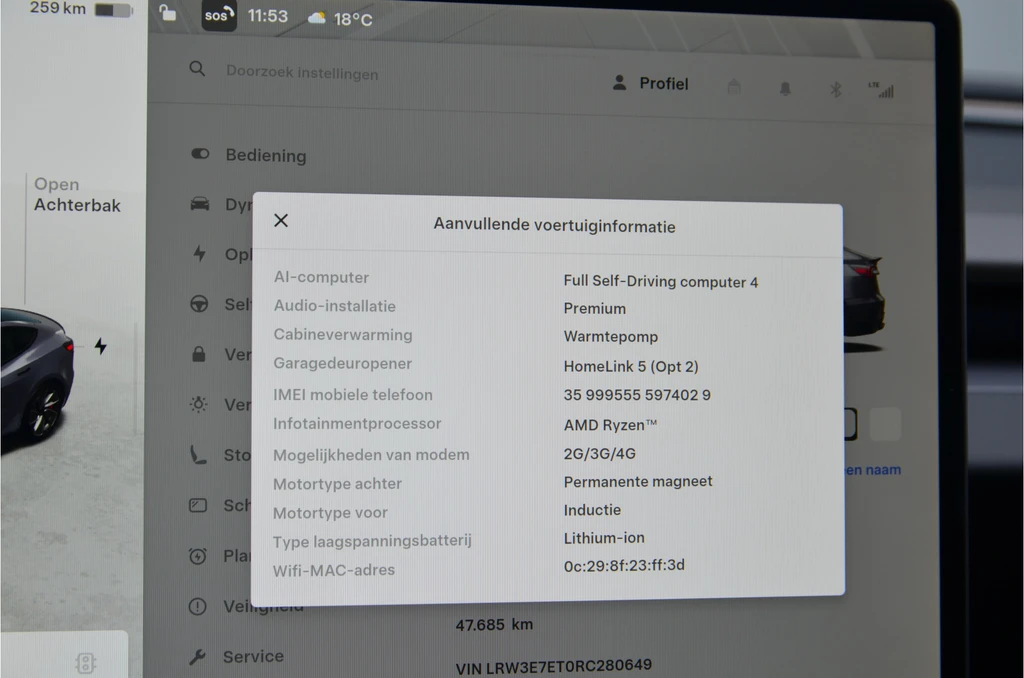
Task: Tap the car icon for Dynamiek menu
Action: (200, 204)
